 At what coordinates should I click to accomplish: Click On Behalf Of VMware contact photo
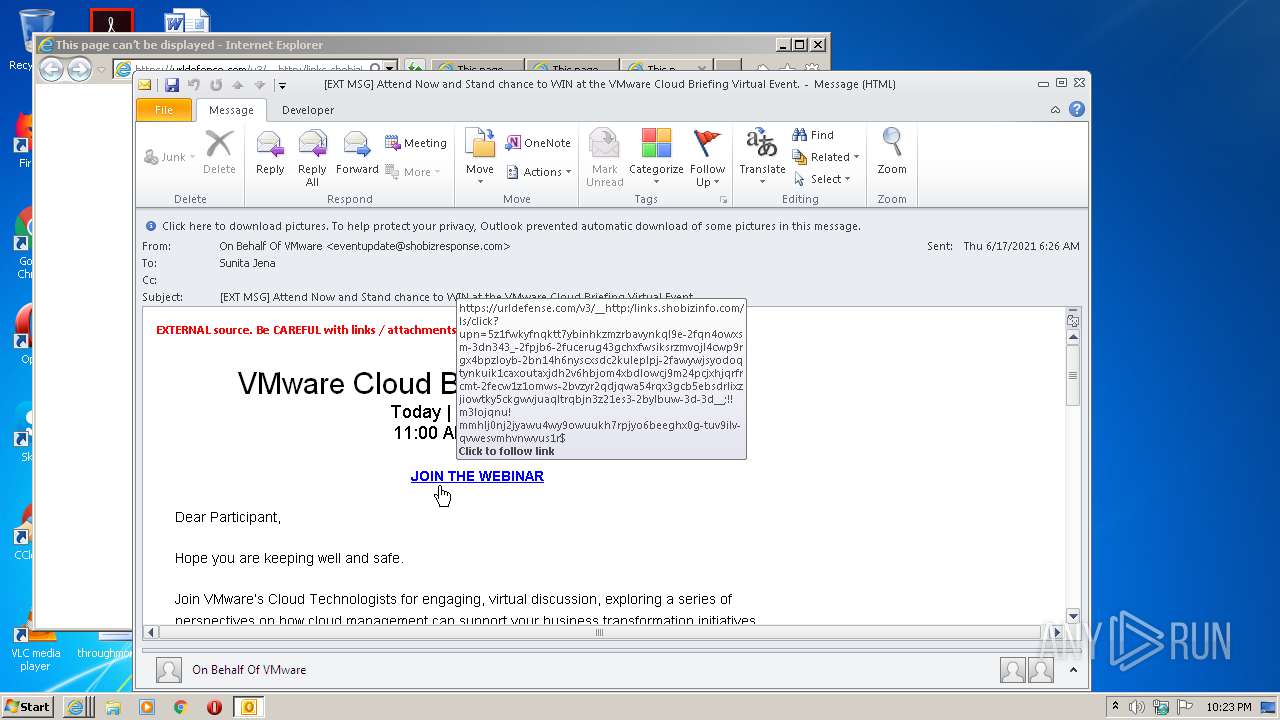coord(169,670)
